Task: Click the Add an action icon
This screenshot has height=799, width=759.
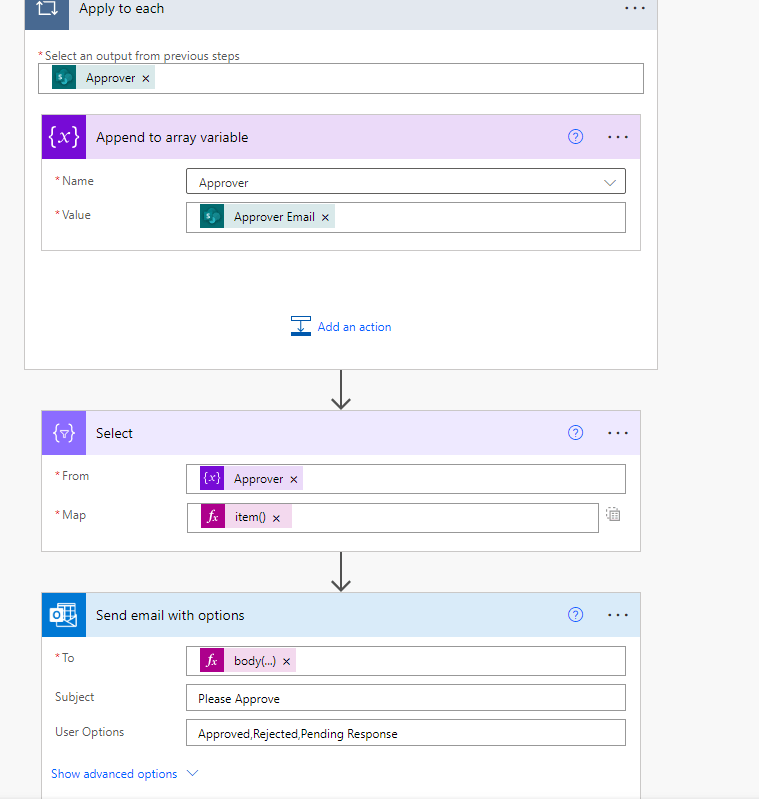Action: point(301,326)
